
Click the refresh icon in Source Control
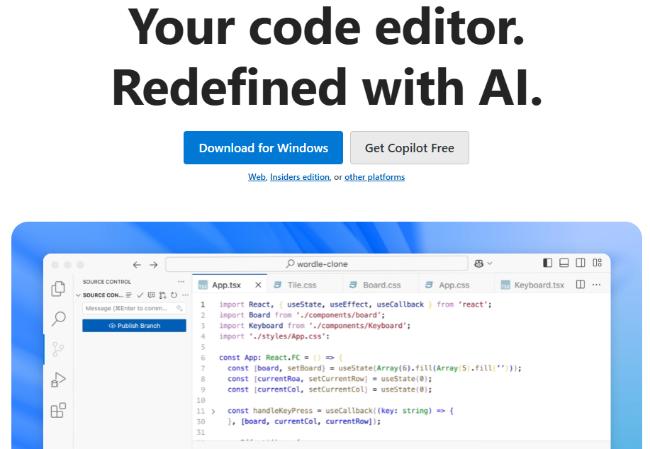click(174, 295)
